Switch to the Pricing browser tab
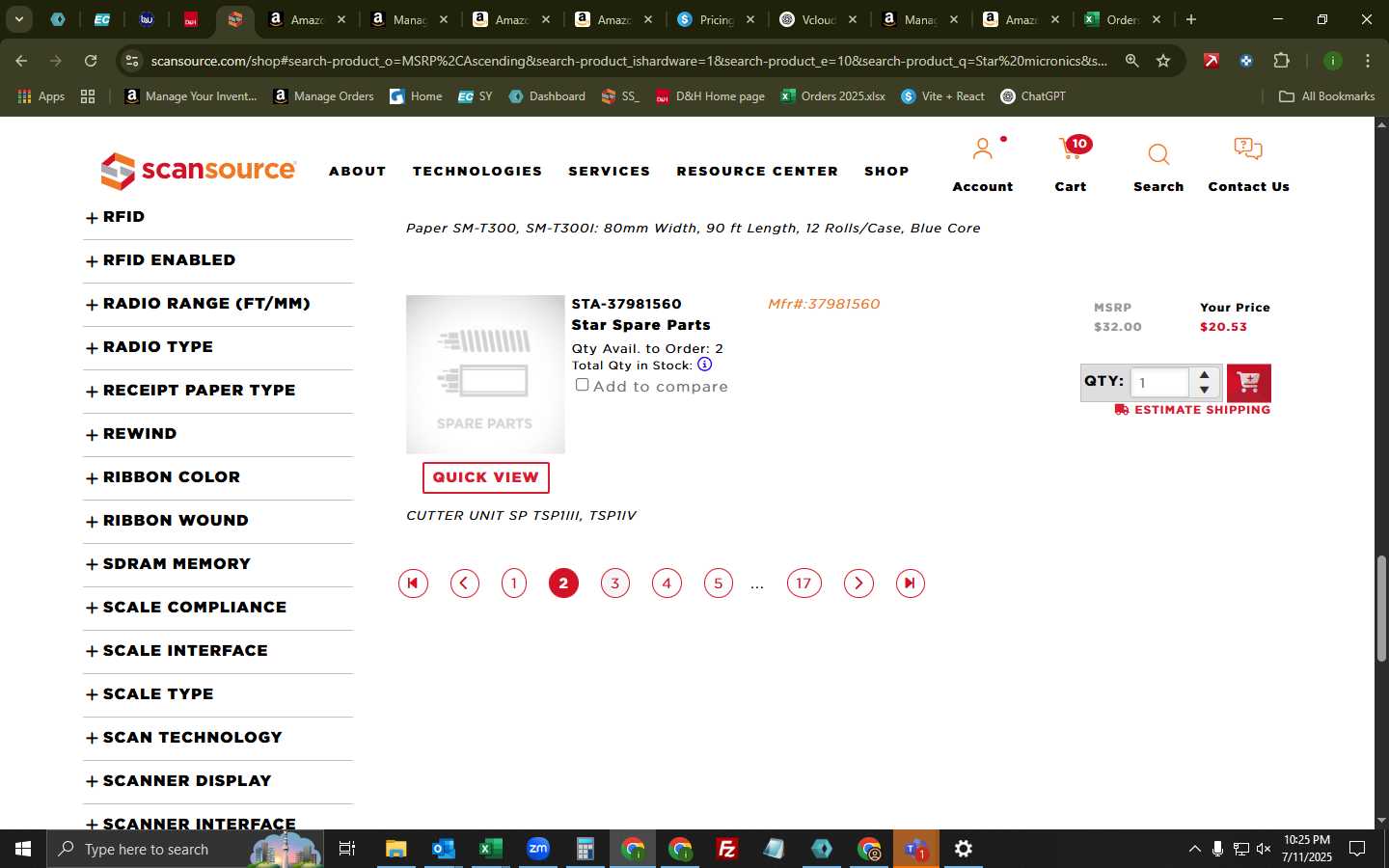The width and height of the screenshot is (1389, 868). (716, 19)
